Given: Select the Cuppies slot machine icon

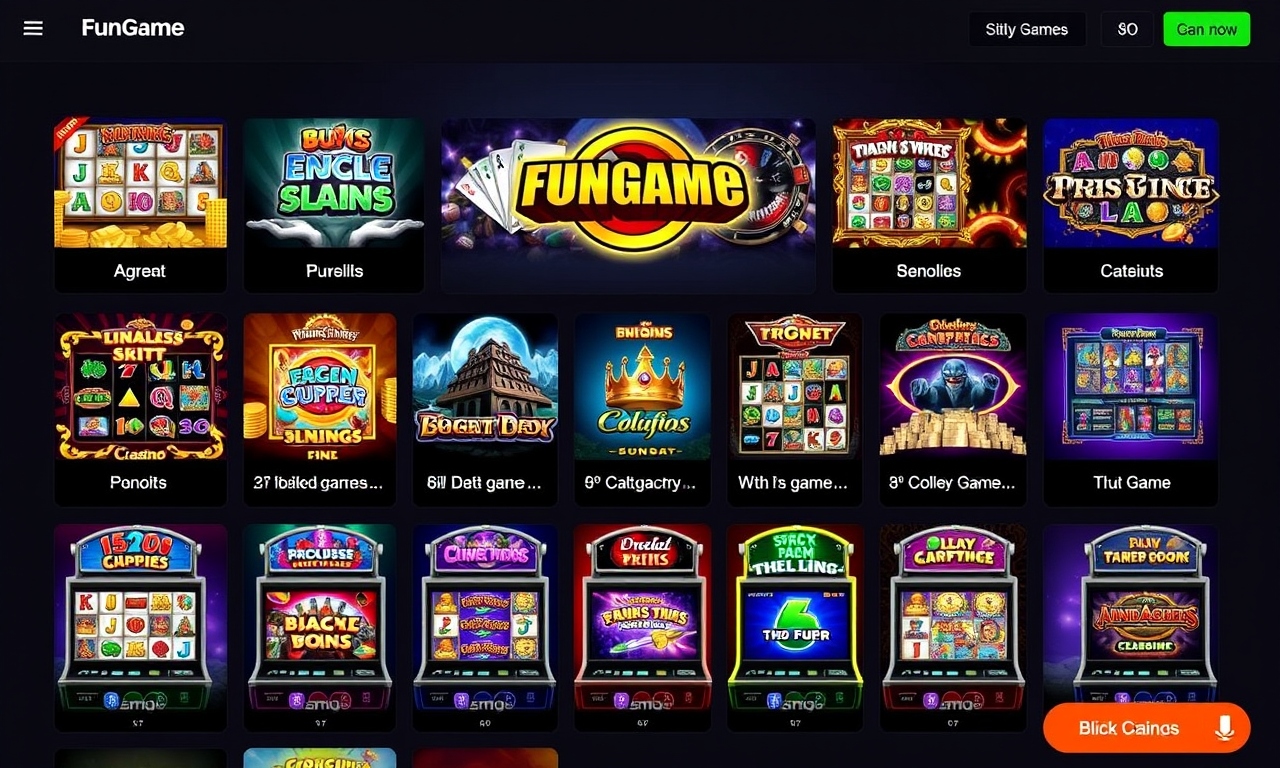Looking at the screenshot, I should (x=140, y=628).
